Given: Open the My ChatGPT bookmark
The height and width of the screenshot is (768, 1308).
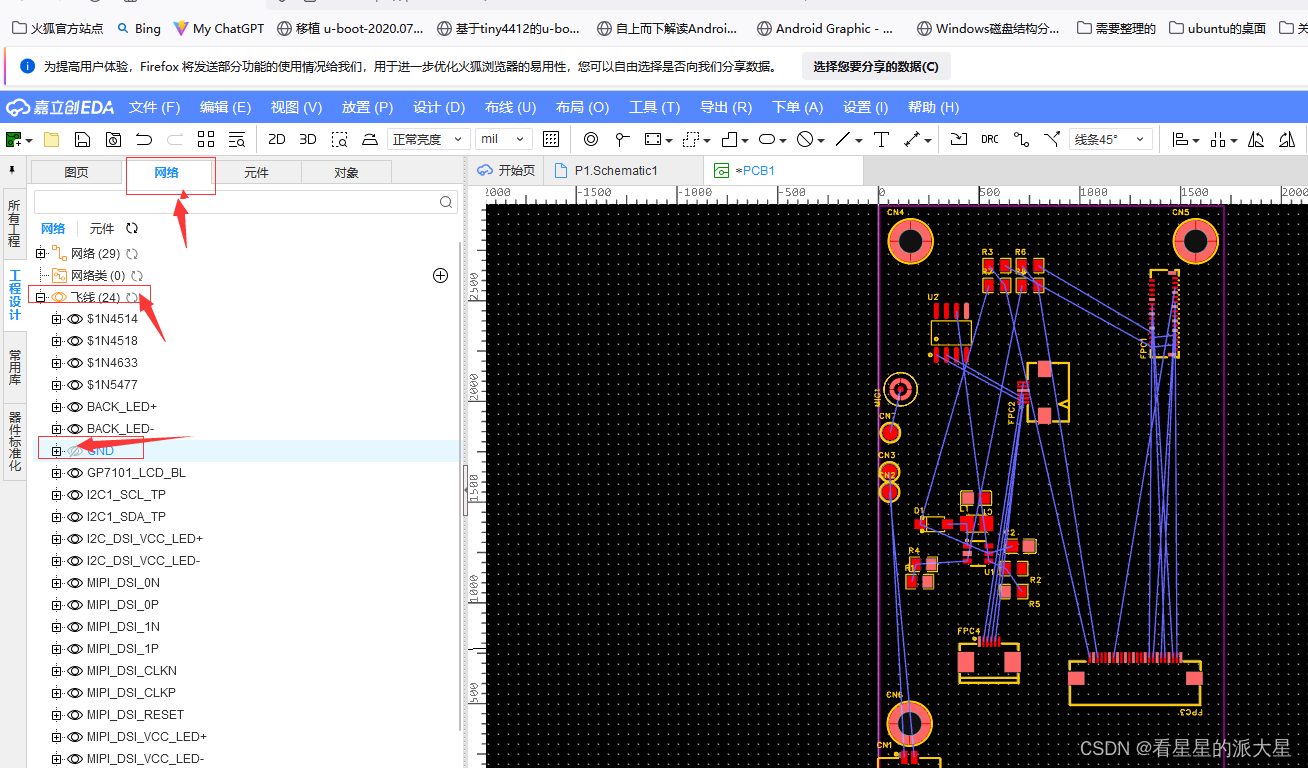Looking at the screenshot, I should click(x=218, y=28).
